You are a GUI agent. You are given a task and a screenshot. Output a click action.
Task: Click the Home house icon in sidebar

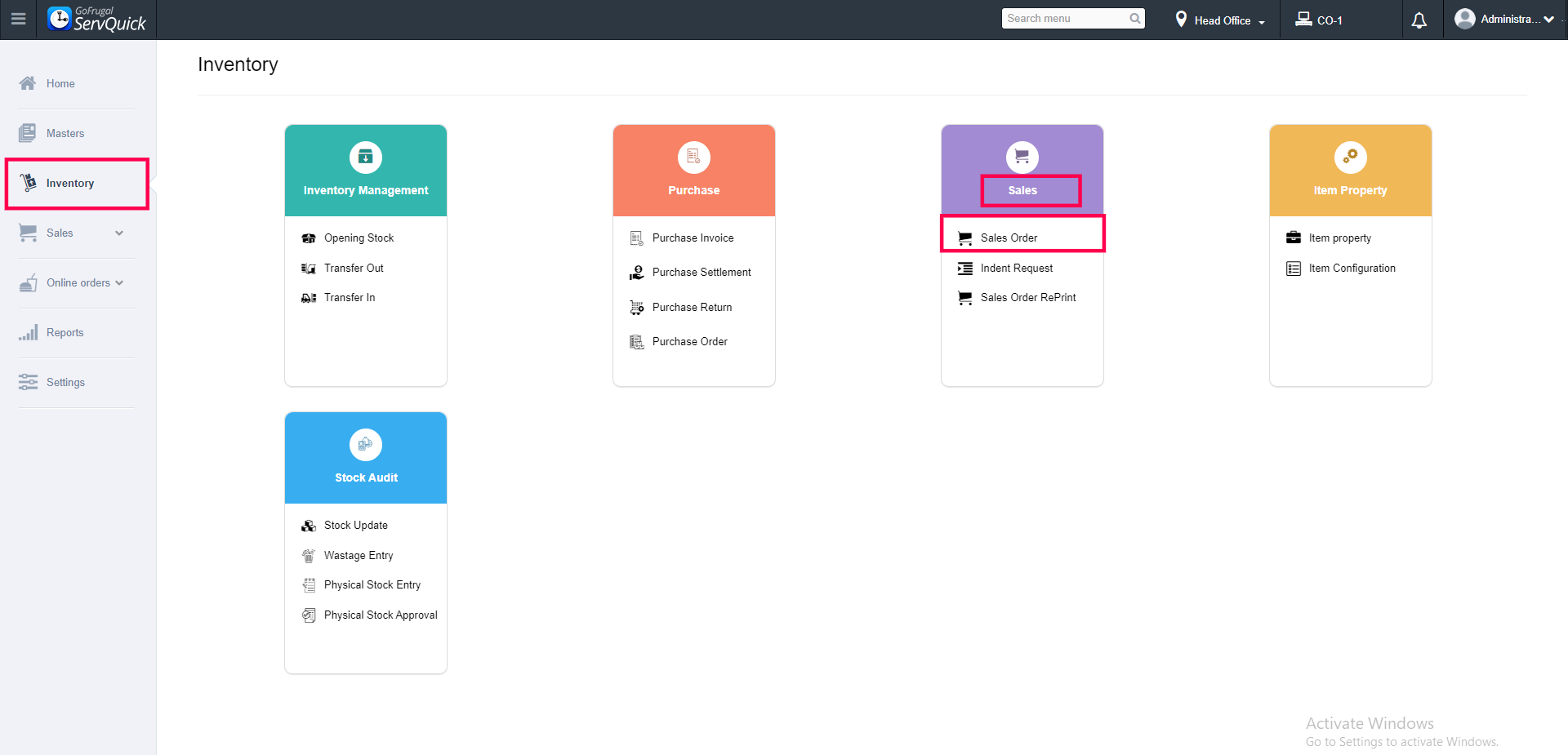pos(28,83)
